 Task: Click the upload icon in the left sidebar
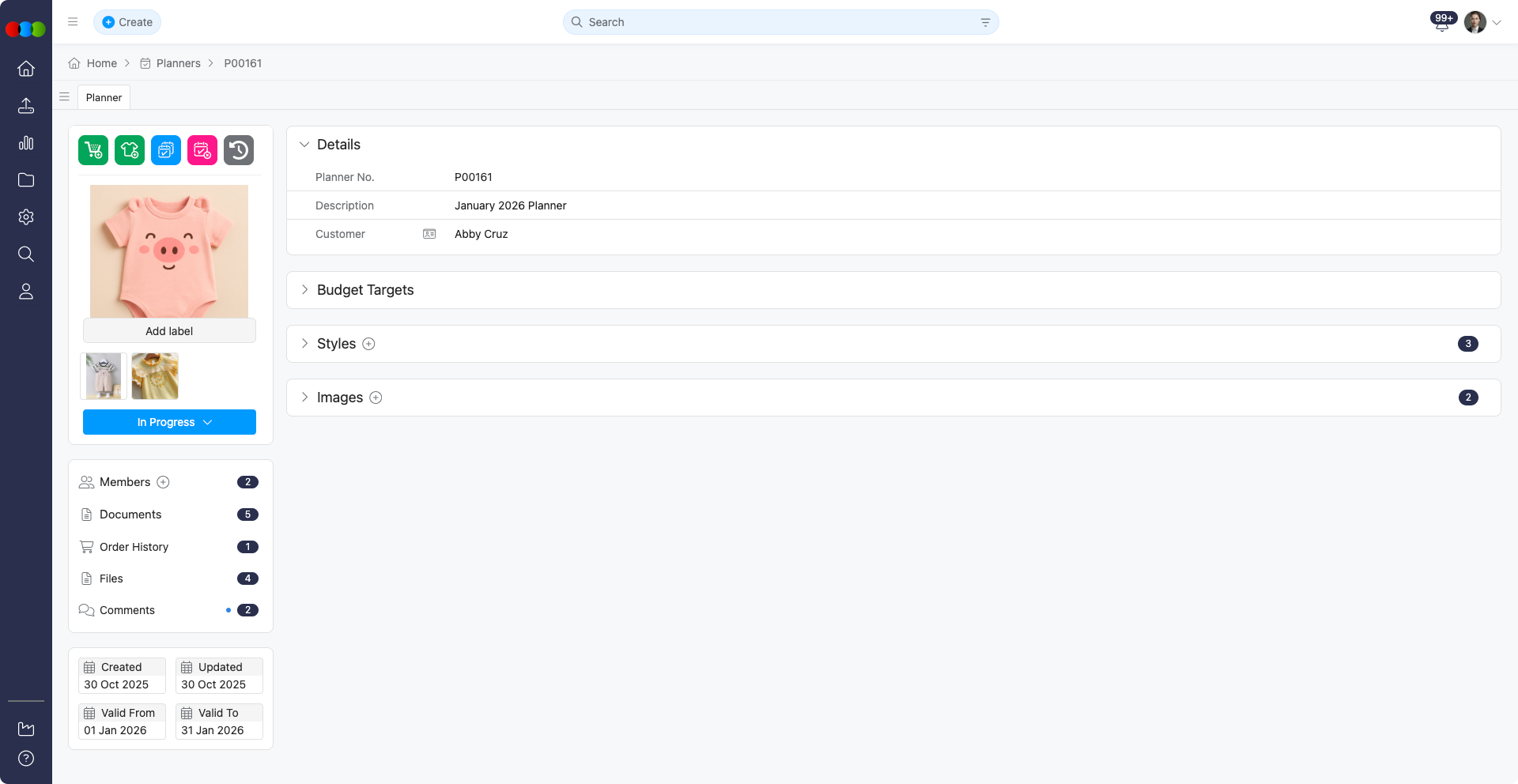(26, 106)
